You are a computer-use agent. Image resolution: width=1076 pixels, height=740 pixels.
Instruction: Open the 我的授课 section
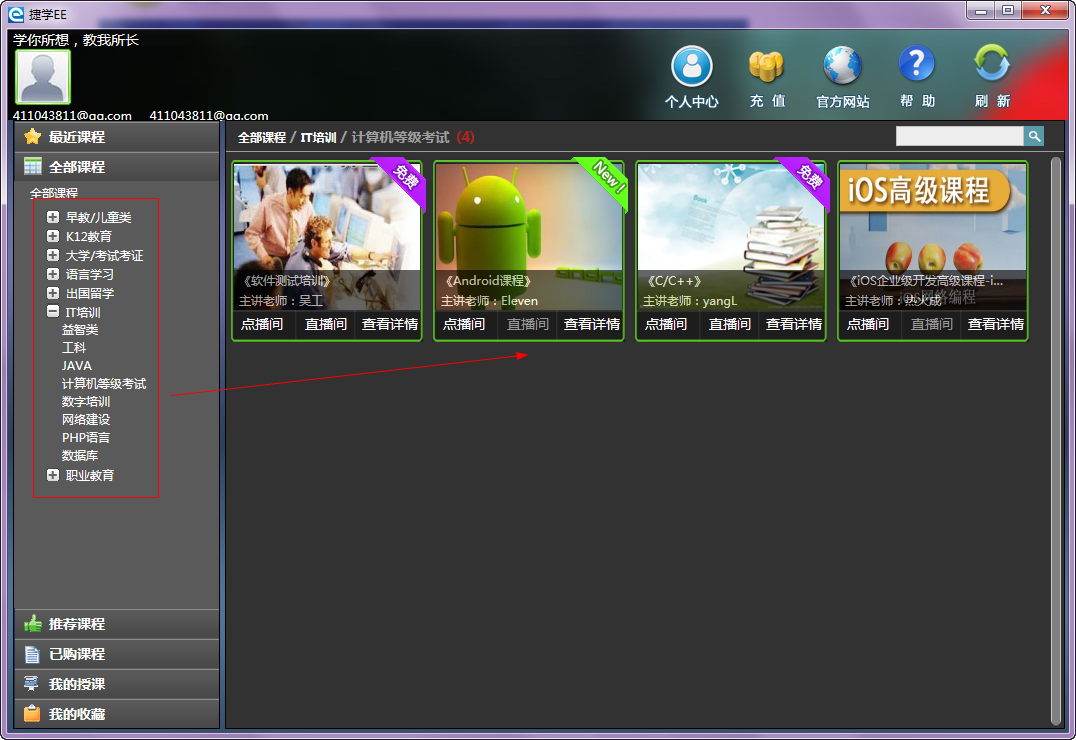point(117,684)
